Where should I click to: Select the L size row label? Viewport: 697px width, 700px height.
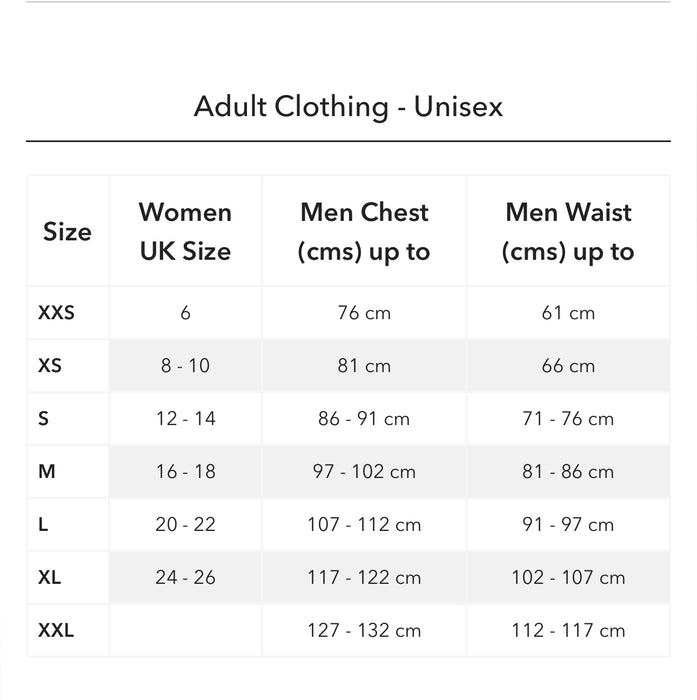click(x=43, y=525)
